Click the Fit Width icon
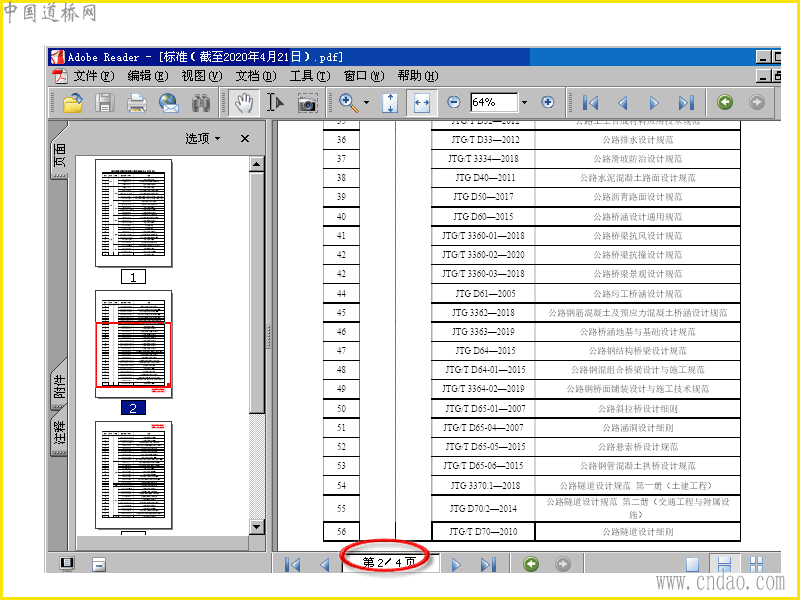The height and width of the screenshot is (600, 800). pos(422,103)
